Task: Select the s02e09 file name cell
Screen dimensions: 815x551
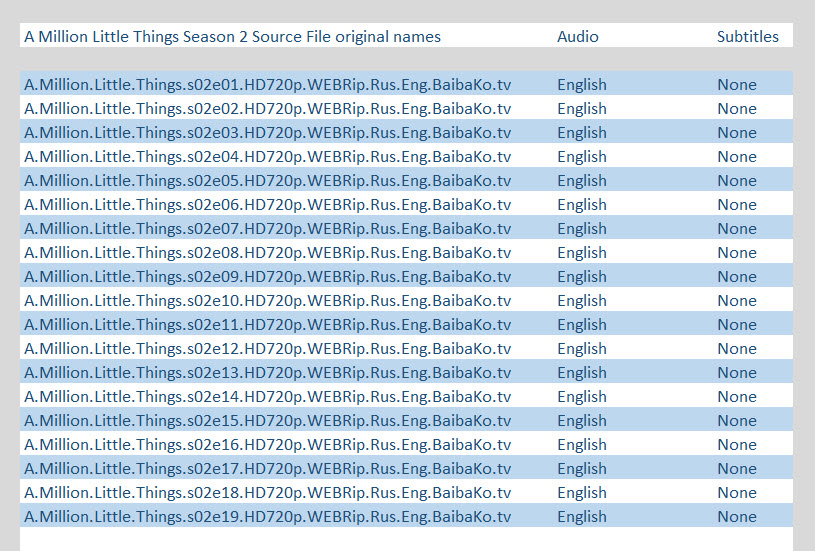Action: pos(268,276)
